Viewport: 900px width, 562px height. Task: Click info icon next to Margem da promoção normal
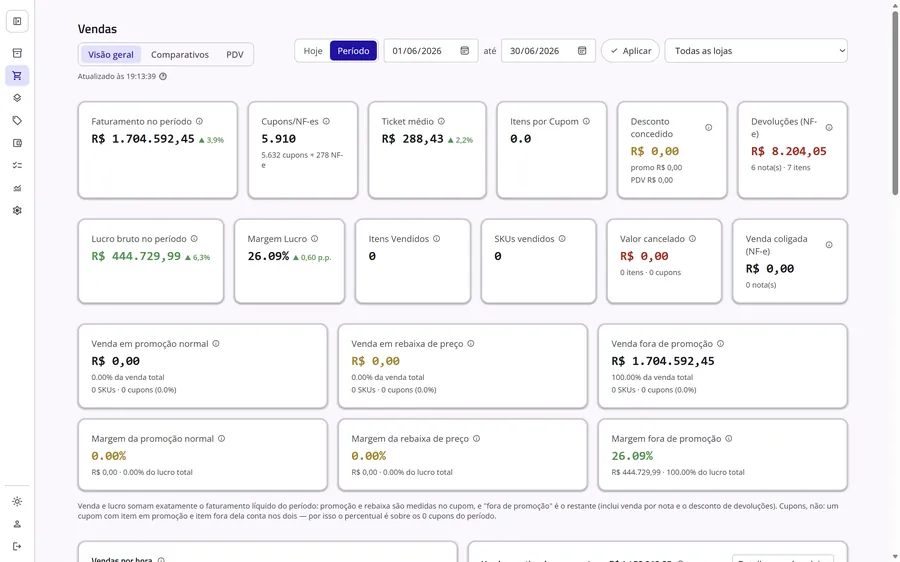point(221,439)
